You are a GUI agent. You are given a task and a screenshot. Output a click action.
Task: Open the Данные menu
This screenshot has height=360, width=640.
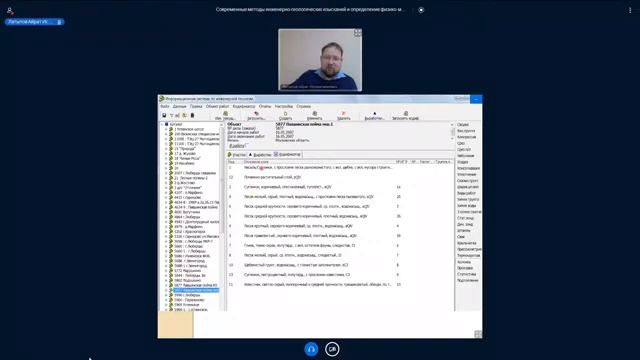pos(179,106)
